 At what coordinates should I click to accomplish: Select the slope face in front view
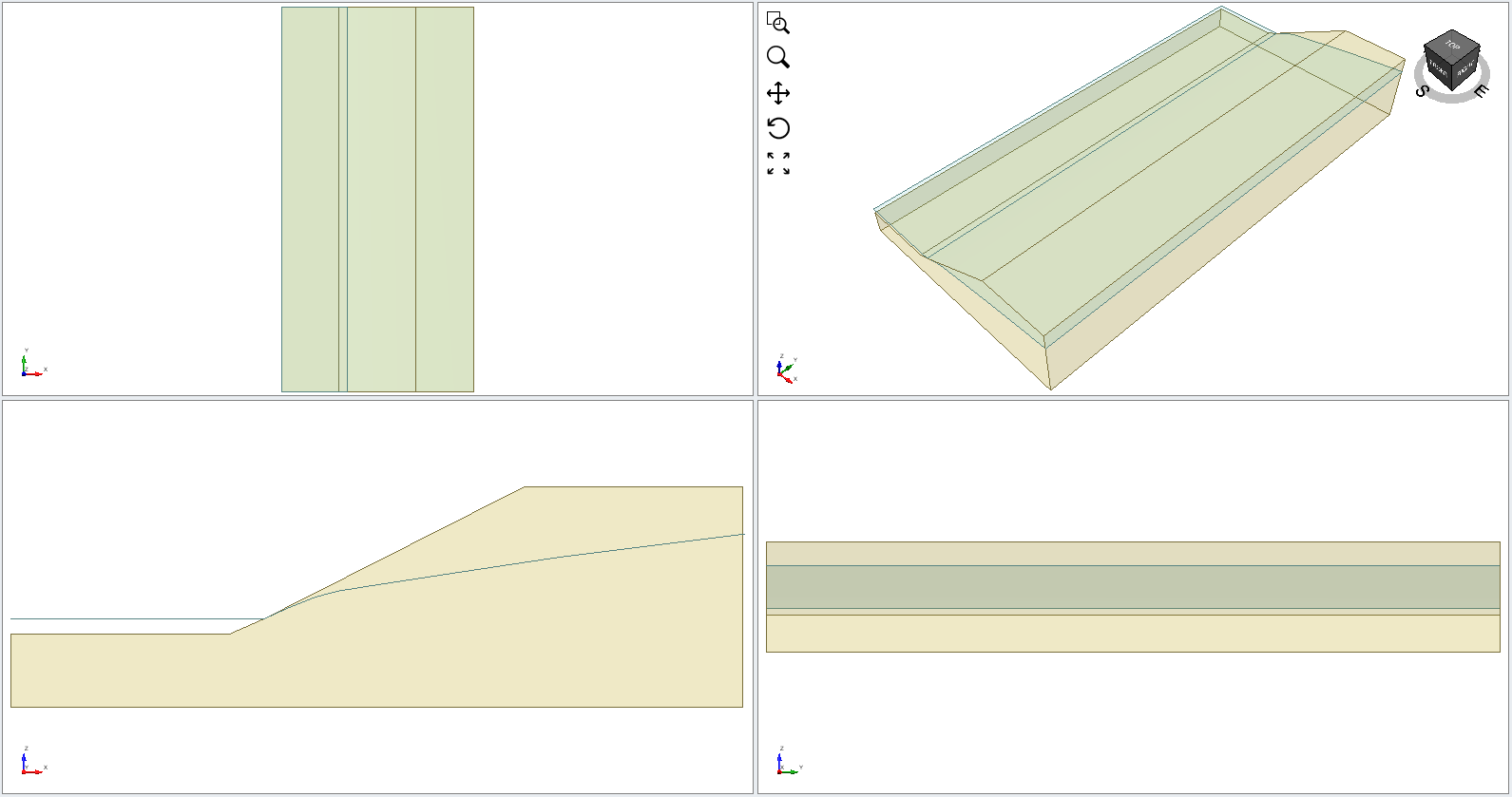pyautogui.click(x=377, y=560)
